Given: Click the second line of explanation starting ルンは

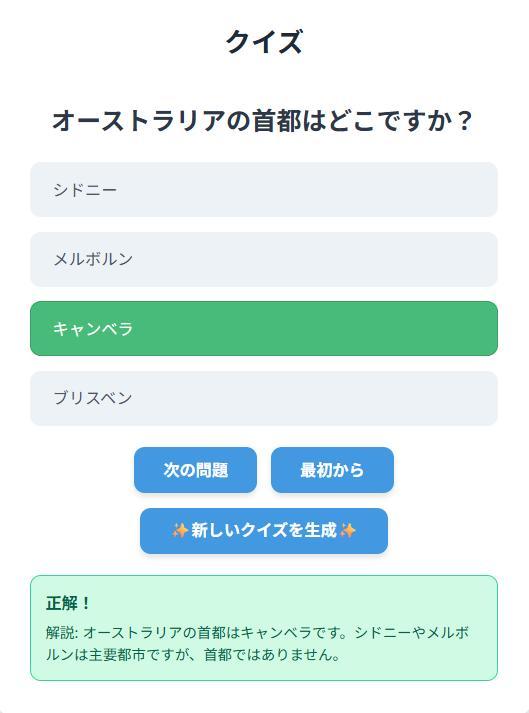Looking at the screenshot, I should [x=193, y=655].
